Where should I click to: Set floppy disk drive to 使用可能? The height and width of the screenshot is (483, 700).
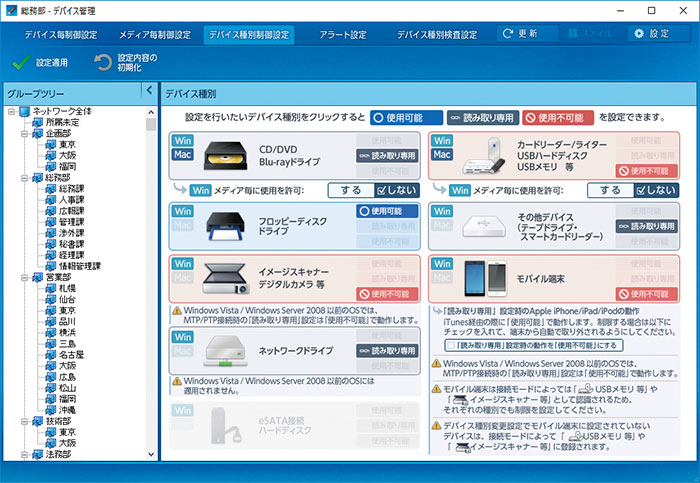pos(385,211)
